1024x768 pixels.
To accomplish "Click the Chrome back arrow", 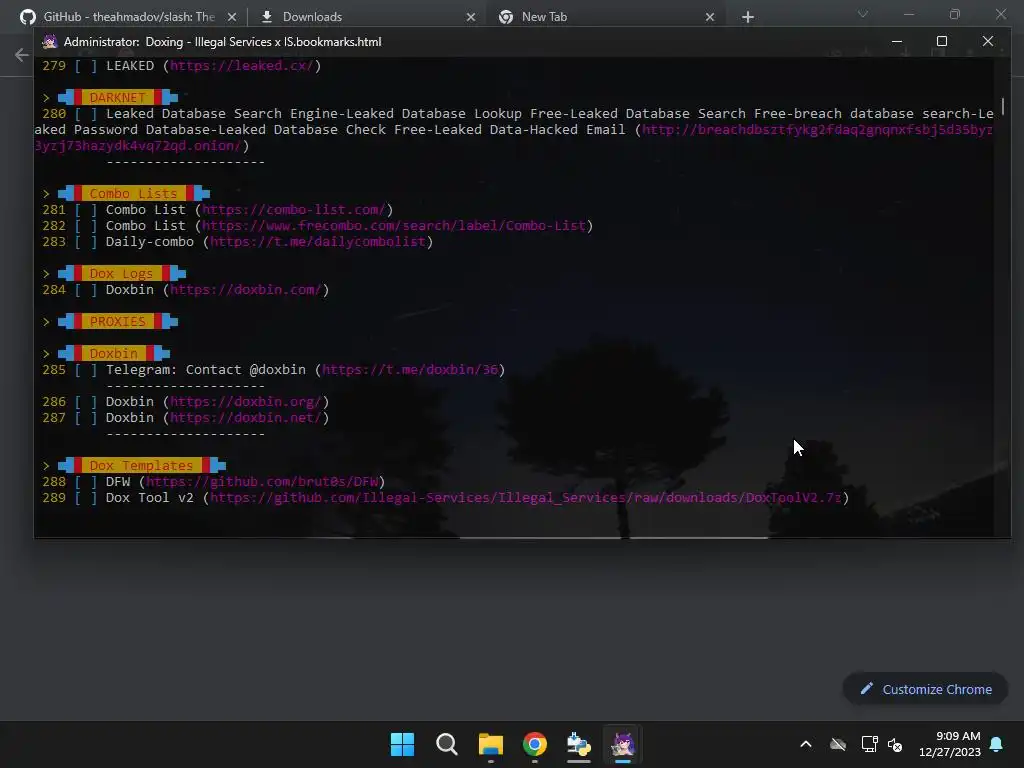I will 22,55.
